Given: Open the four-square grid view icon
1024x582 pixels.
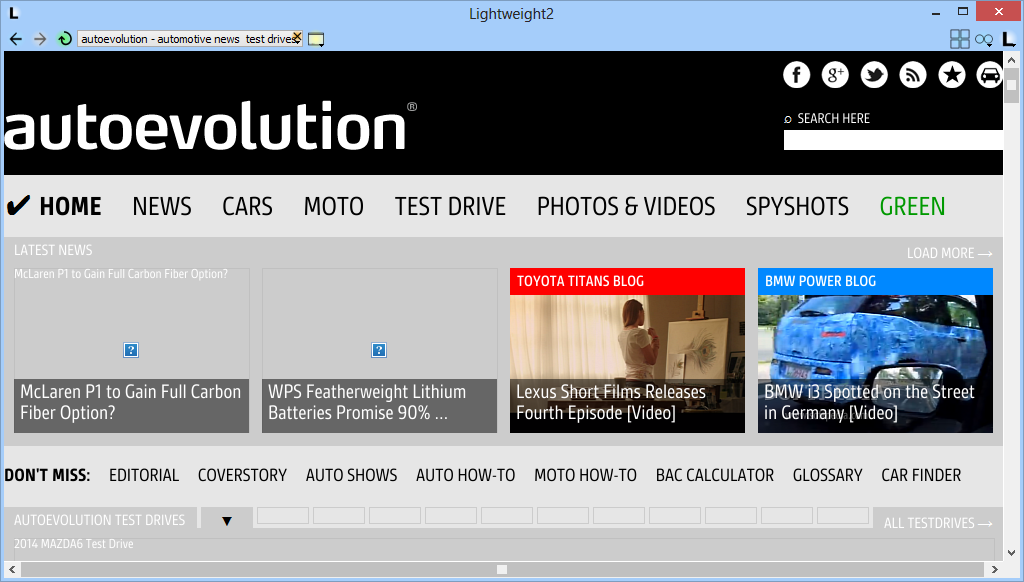Looking at the screenshot, I should 959,39.
